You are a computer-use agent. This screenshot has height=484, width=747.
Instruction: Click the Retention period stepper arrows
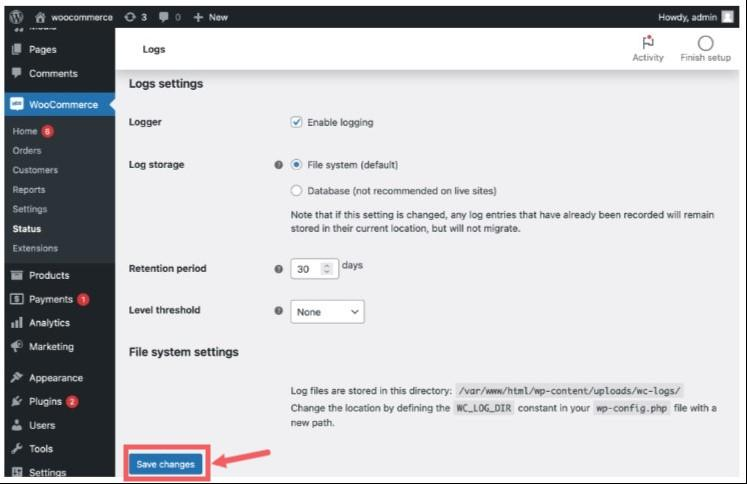(326, 269)
